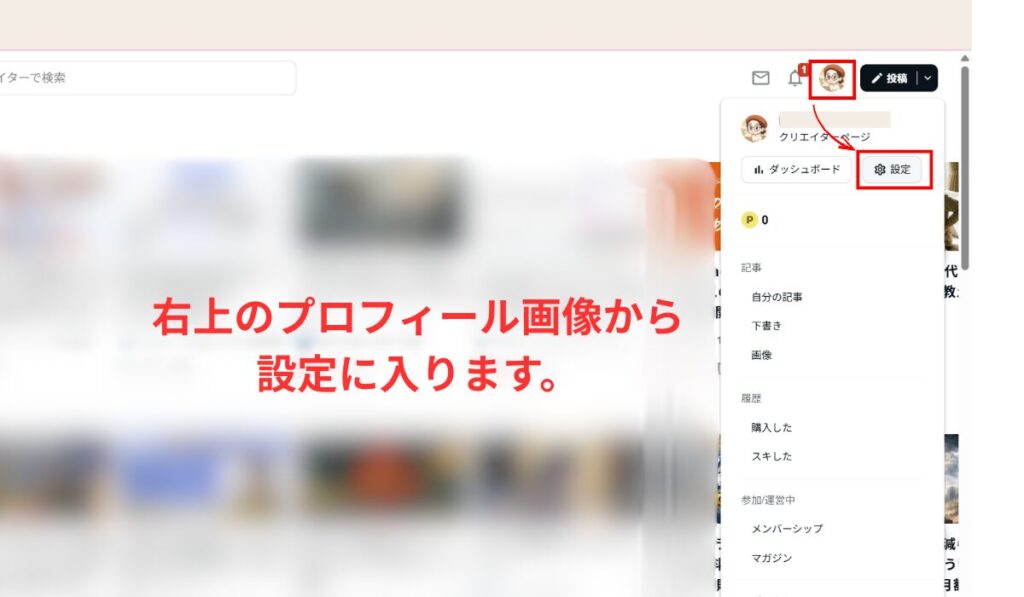Click the avatar inside the dropdown panel
This screenshot has height=597, width=1024.
tap(754, 127)
